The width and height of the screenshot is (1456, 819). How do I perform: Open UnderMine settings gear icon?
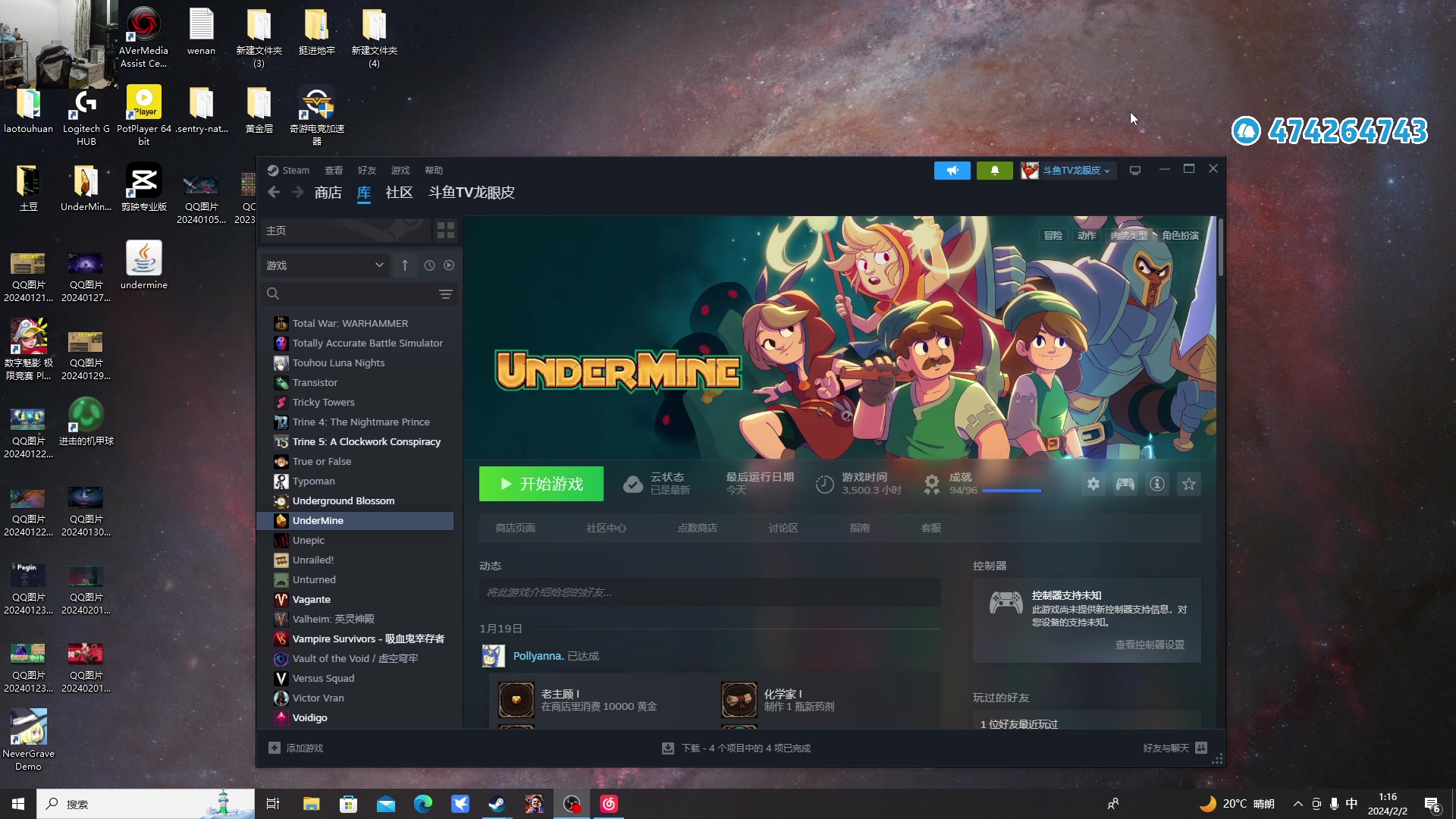pyautogui.click(x=1093, y=484)
